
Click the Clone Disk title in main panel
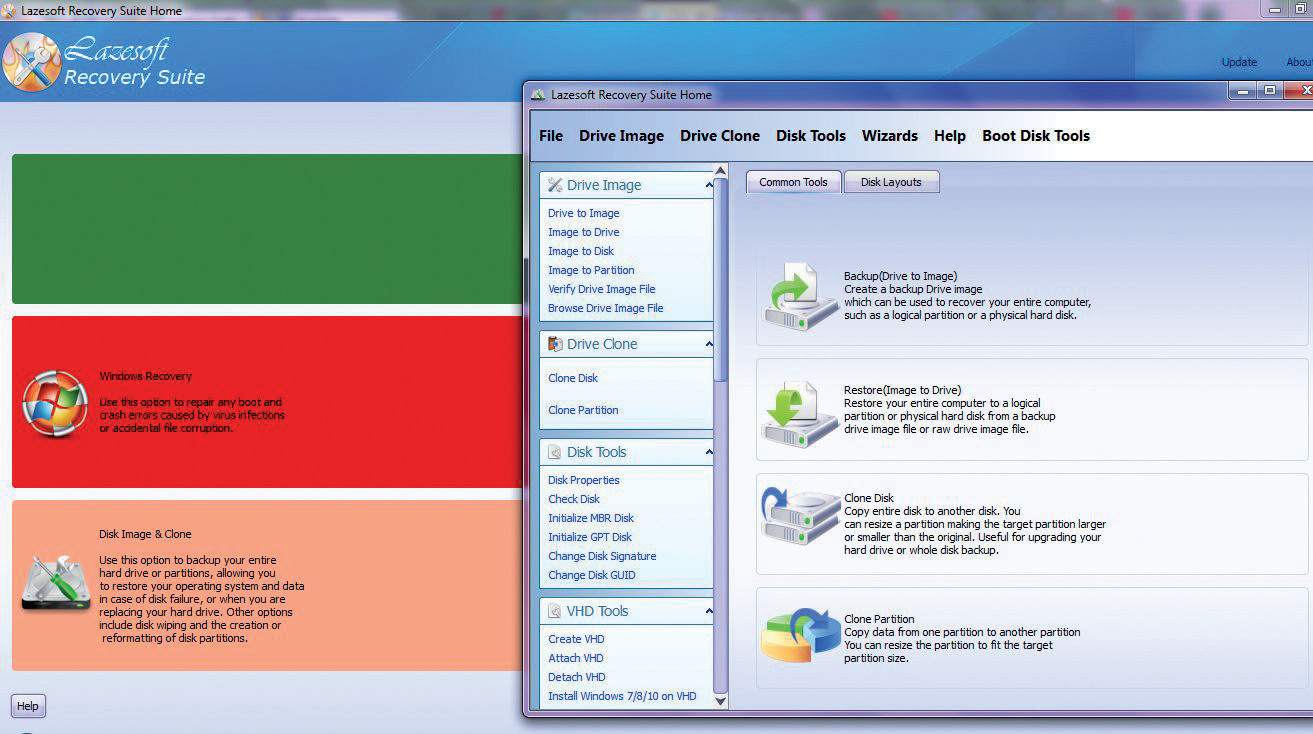869,498
